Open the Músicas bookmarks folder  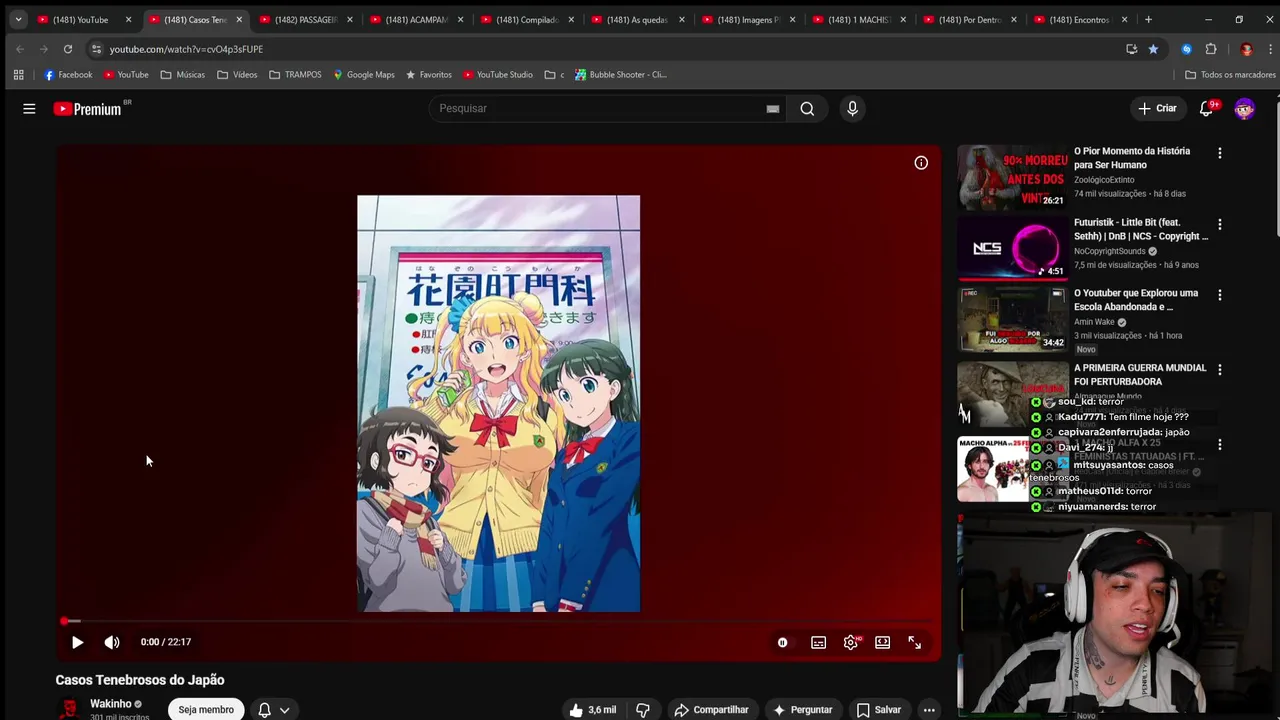[x=182, y=74]
